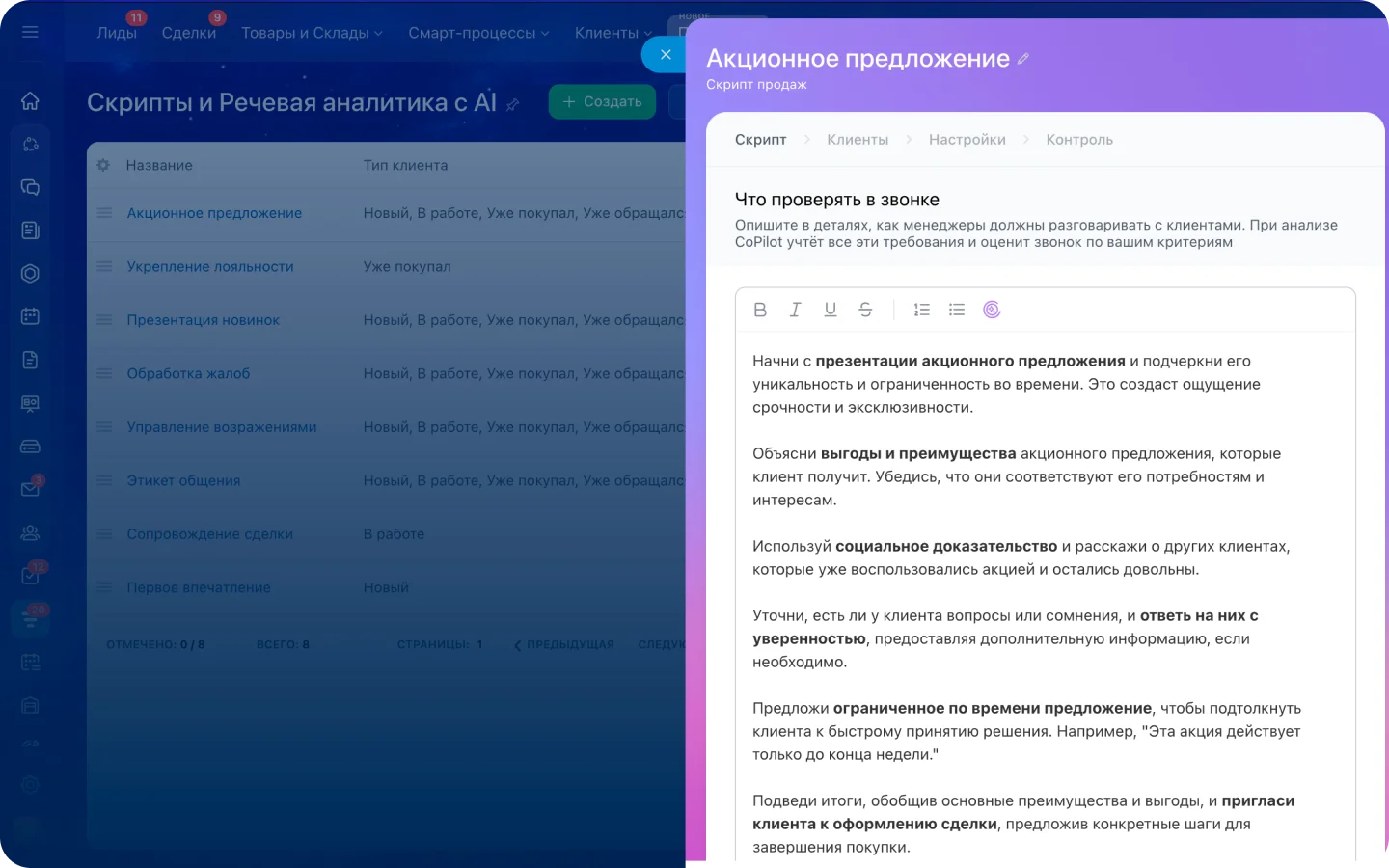Open the gear icon in the table header
Image resolution: width=1389 pixels, height=868 pixels.
[x=102, y=164]
